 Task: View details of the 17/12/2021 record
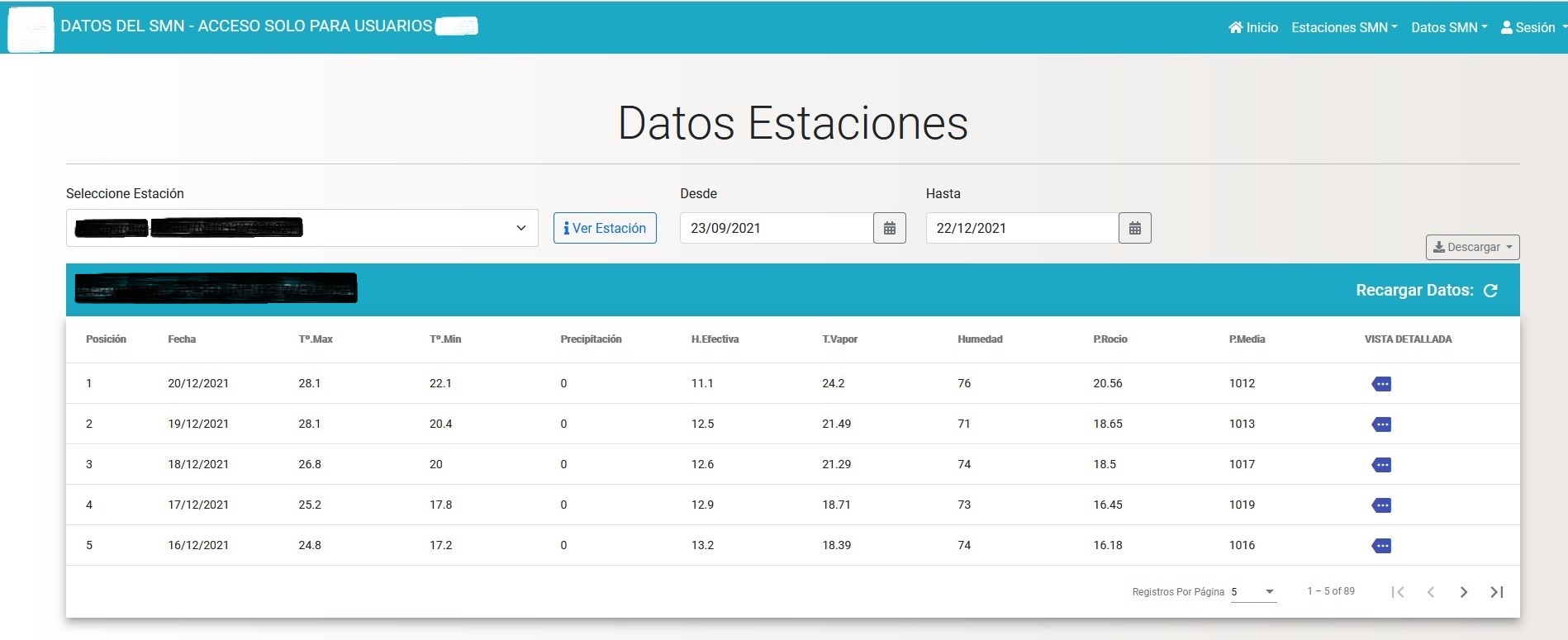(1381, 505)
